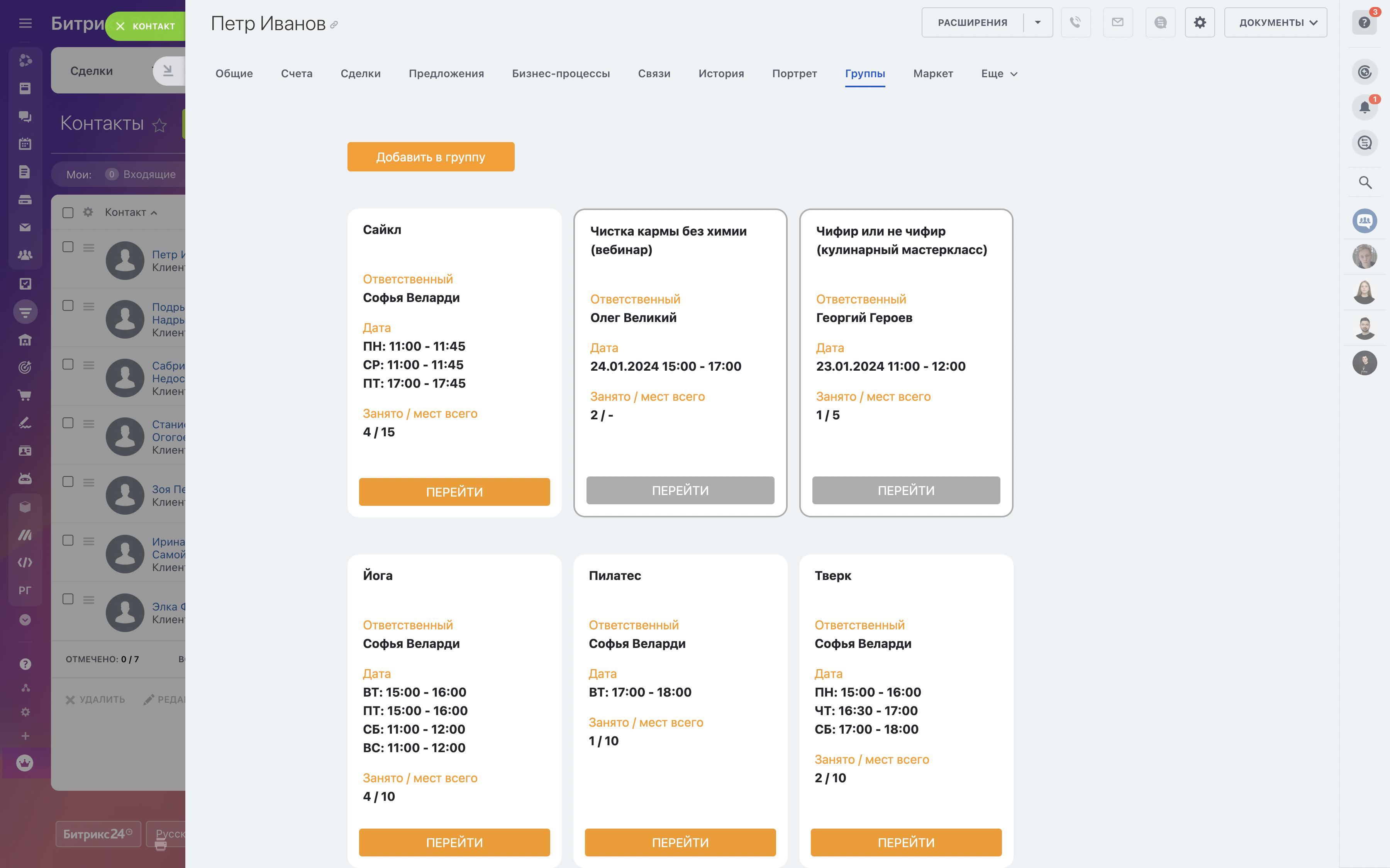Check the select-all contacts checkbox
The height and width of the screenshot is (868, 1390).
68,212
